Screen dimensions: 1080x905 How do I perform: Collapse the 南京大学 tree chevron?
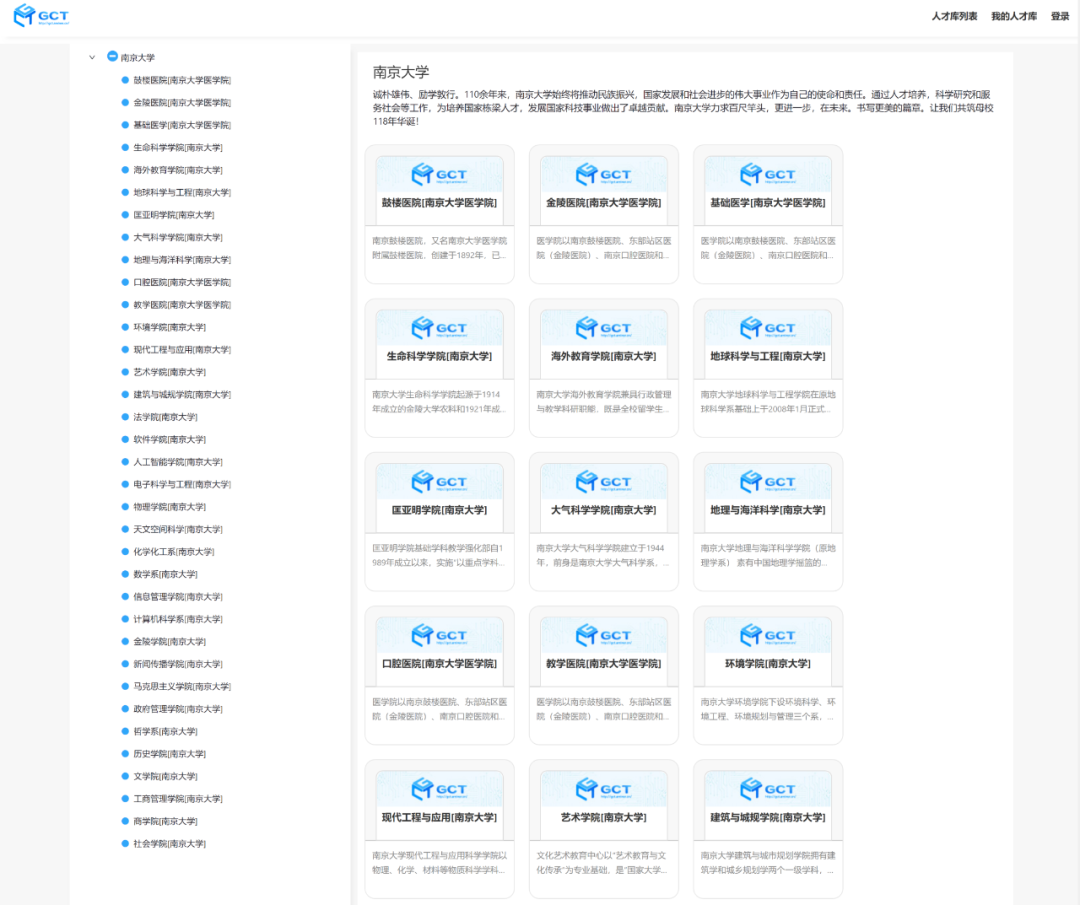pos(92,57)
